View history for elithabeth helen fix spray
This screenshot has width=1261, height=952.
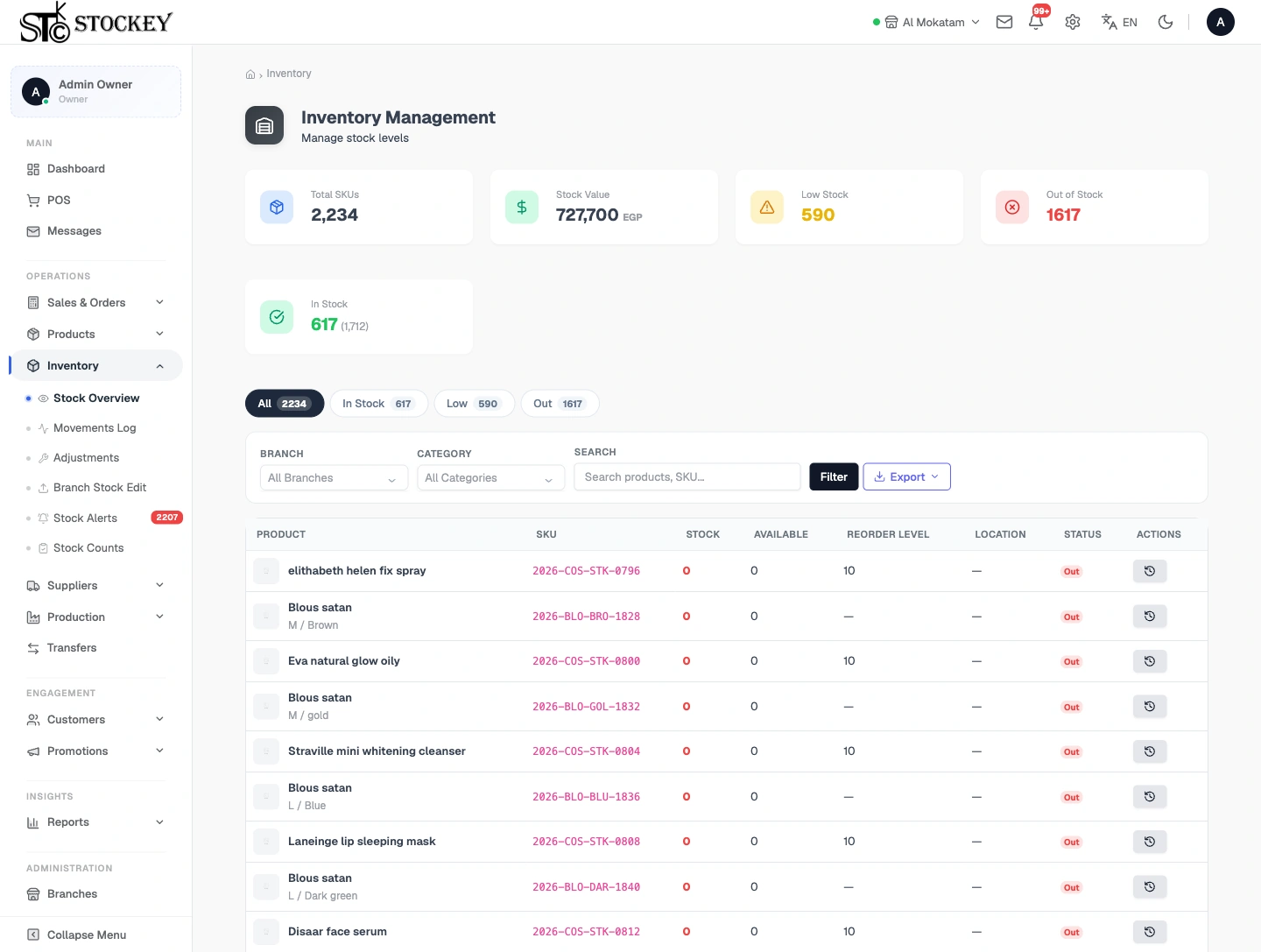pos(1150,571)
